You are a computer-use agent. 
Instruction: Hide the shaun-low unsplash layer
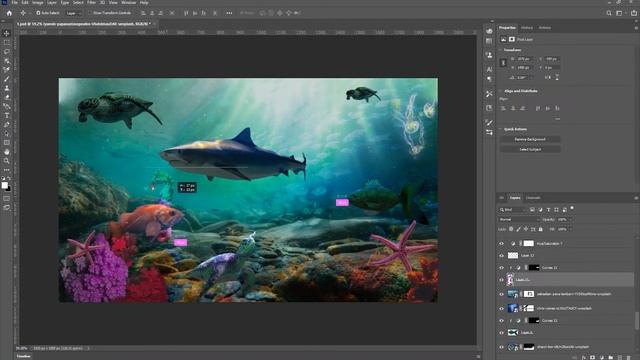tap(501, 347)
